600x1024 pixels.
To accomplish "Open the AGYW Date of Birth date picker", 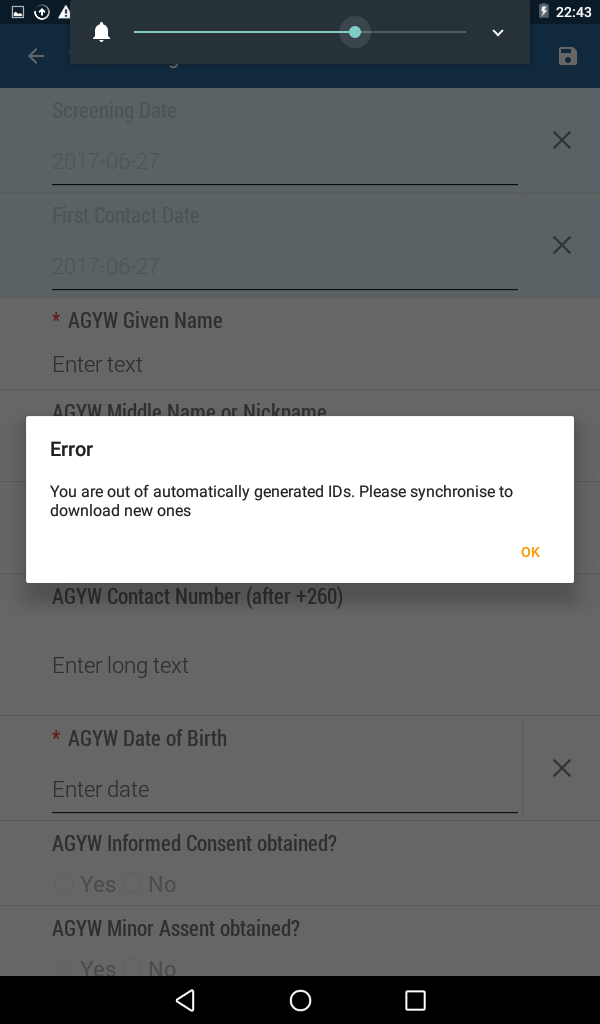I will coord(285,790).
